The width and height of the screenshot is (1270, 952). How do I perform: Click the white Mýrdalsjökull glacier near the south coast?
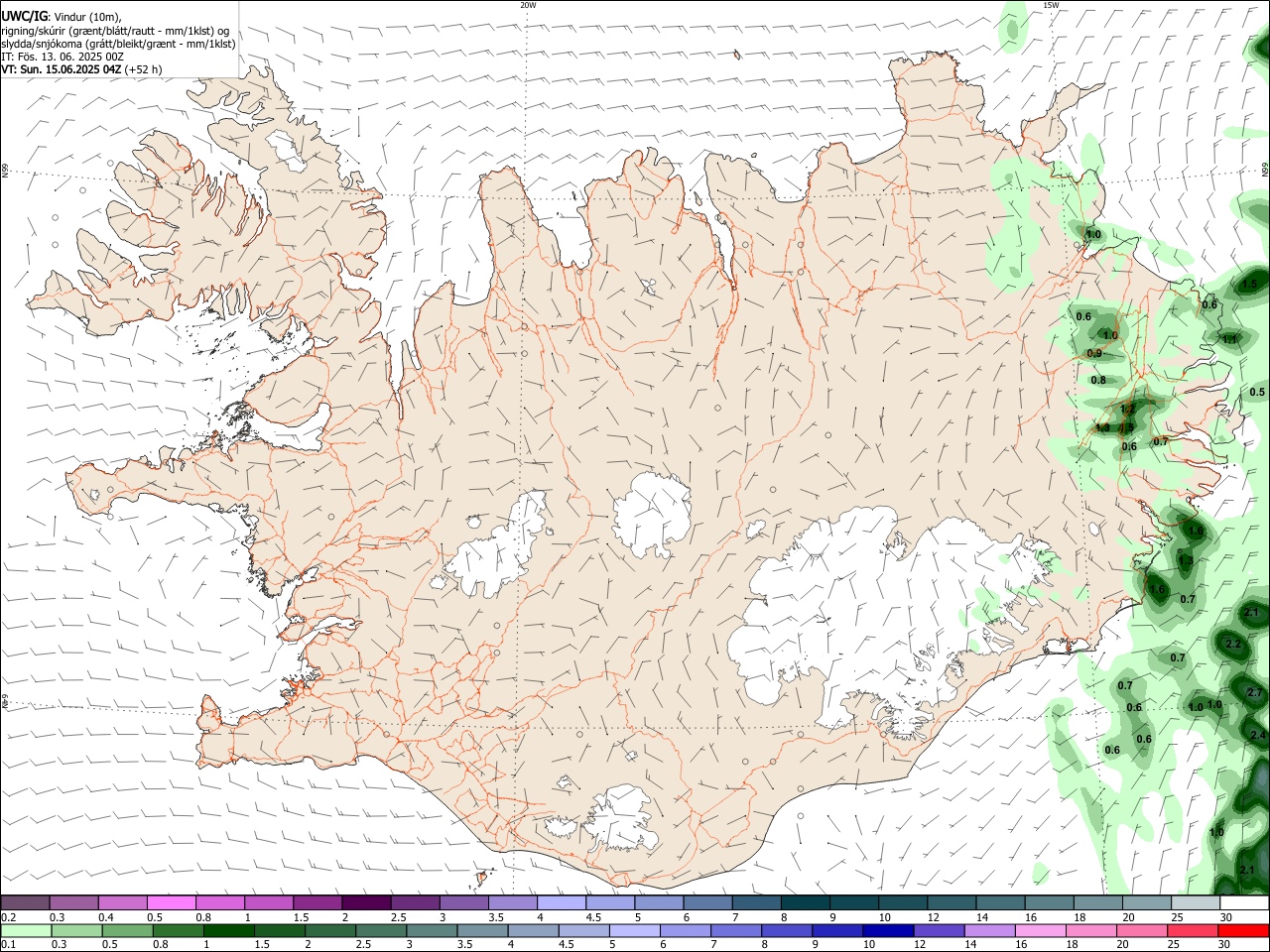(623, 819)
